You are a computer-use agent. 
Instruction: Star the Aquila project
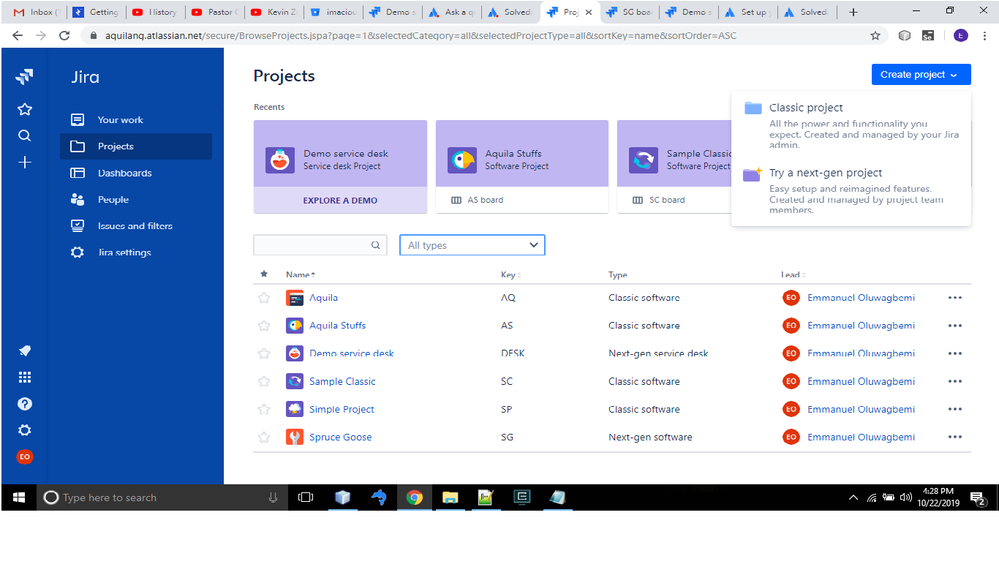coord(264,298)
